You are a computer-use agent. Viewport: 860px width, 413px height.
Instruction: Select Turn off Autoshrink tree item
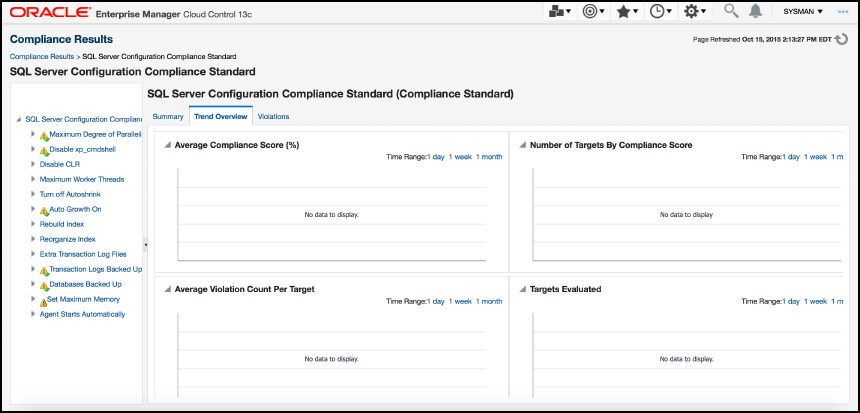coord(70,194)
